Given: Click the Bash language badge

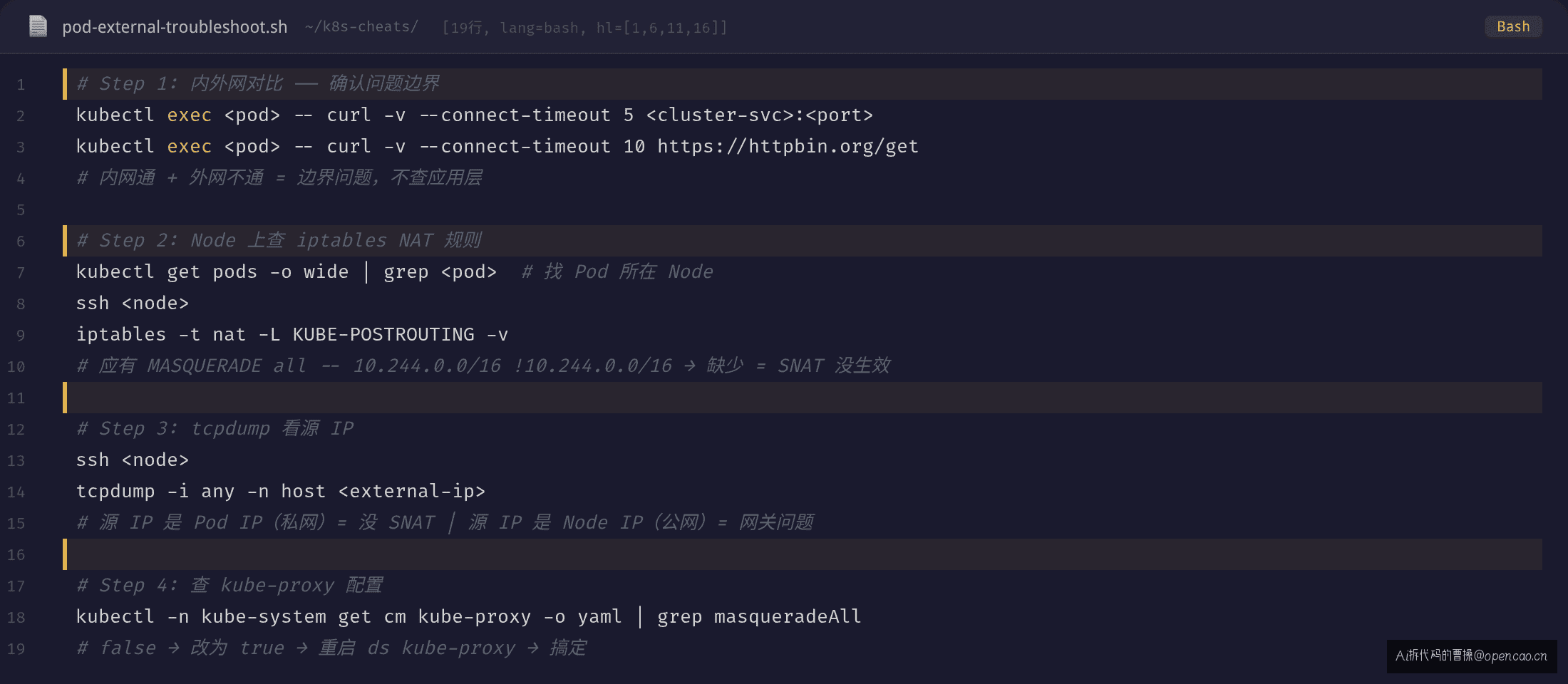Looking at the screenshot, I should click(1513, 26).
